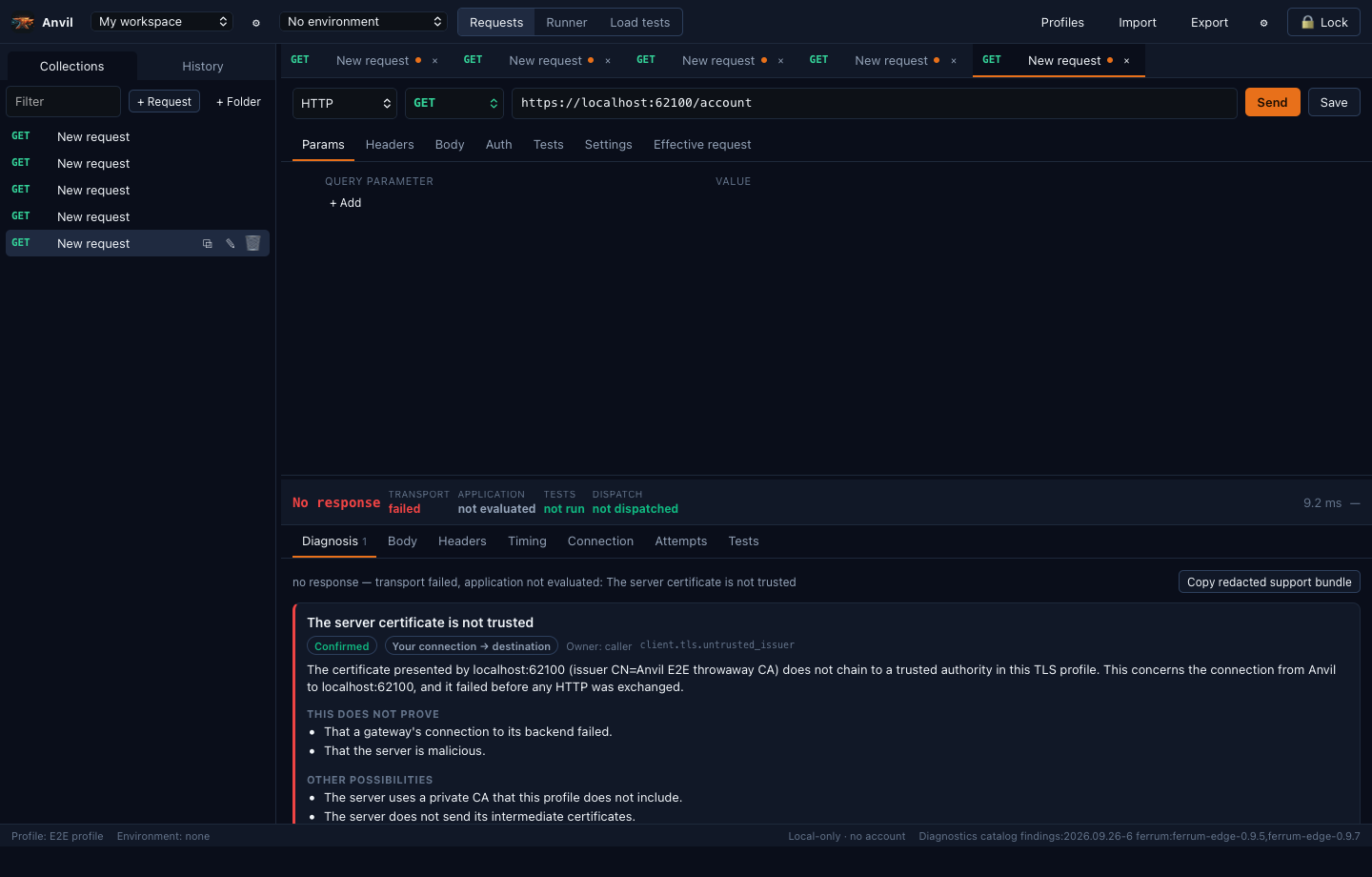The image size is (1372, 877).
Task: Open the response Timing tab
Action: (x=527, y=541)
